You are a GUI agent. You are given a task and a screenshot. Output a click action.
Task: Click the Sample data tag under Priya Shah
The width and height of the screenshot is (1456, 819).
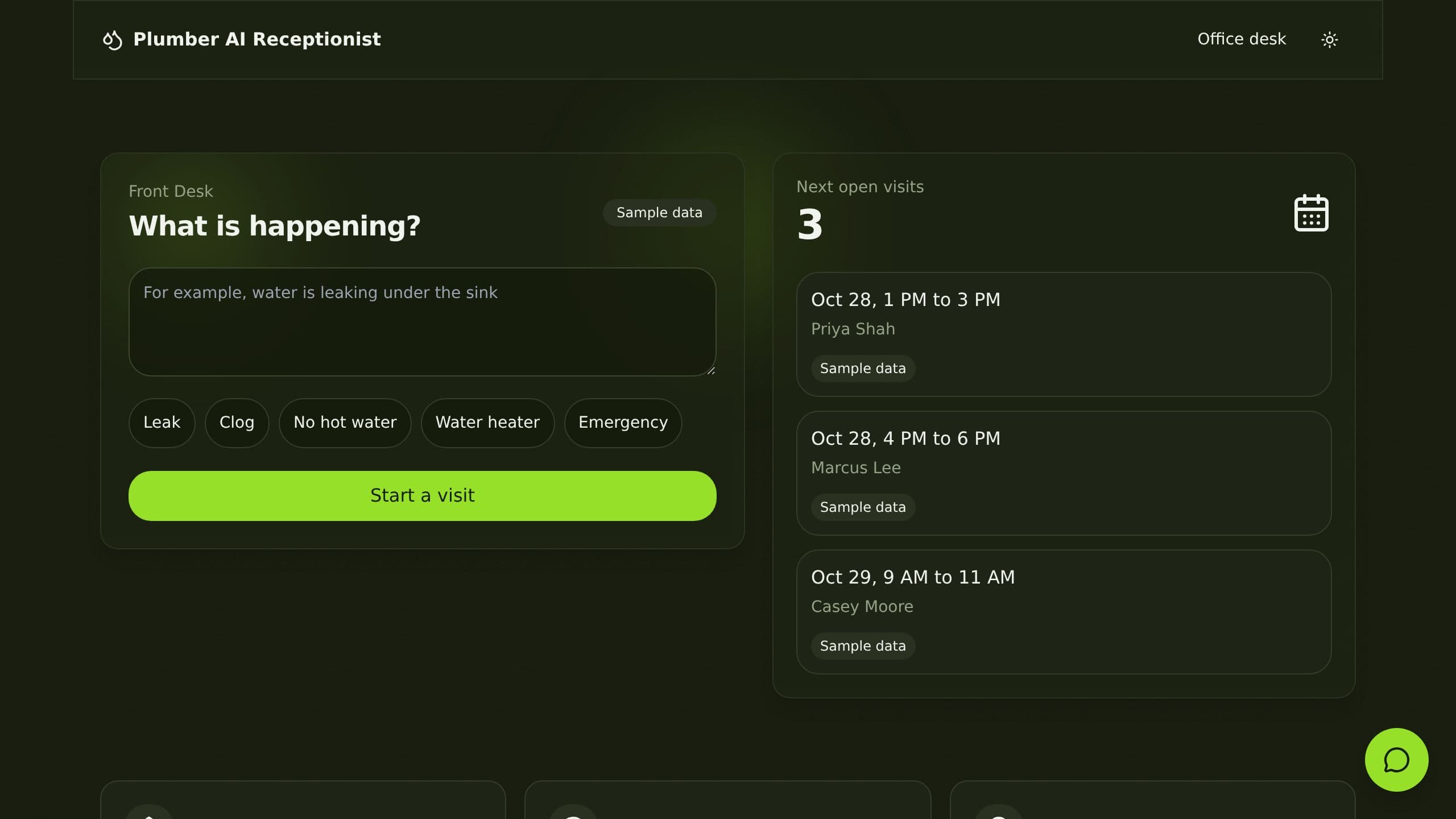coord(863,369)
